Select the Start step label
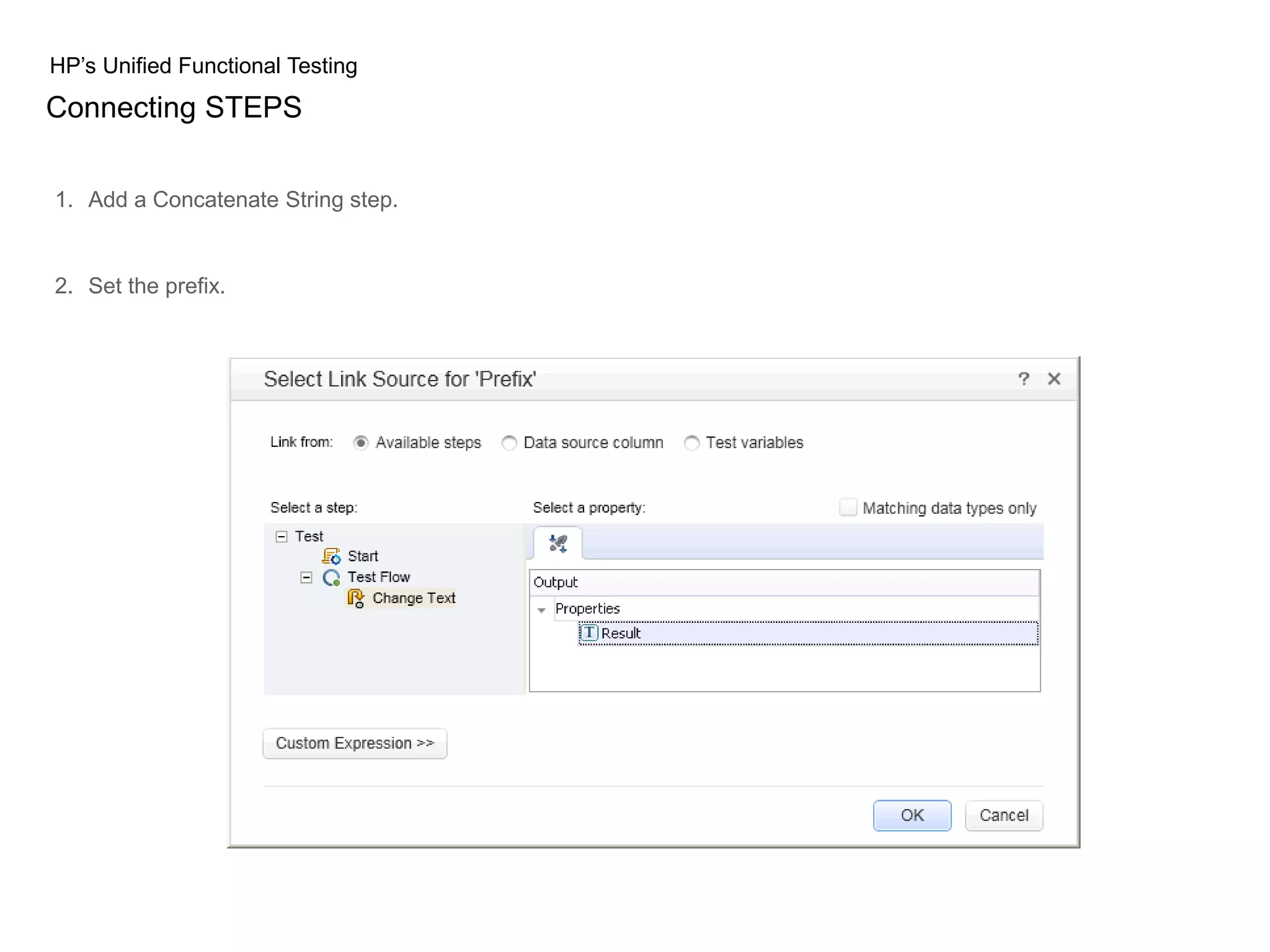Screen dimensions: 1270x952 tap(363, 556)
